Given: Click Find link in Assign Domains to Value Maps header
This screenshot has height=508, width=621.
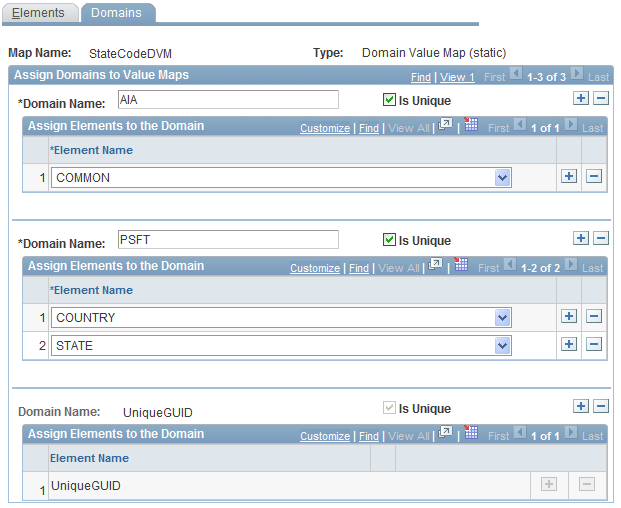Looking at the screenshot, I should (x=420, y=77).
